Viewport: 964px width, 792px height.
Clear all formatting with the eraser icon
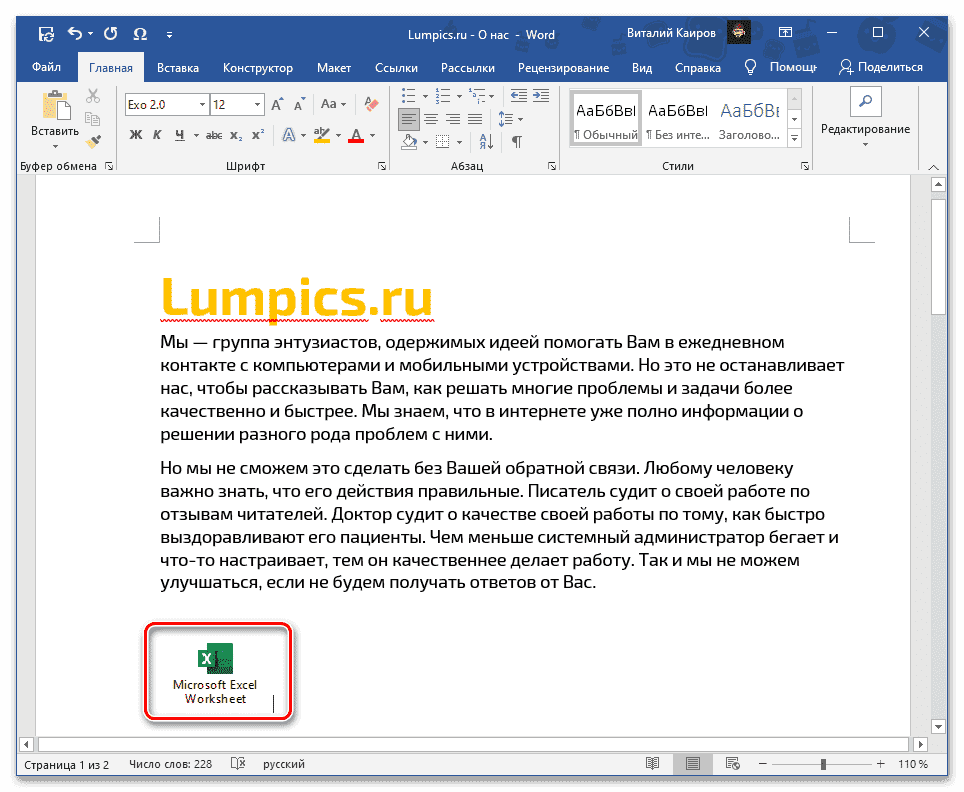point(371,104)
